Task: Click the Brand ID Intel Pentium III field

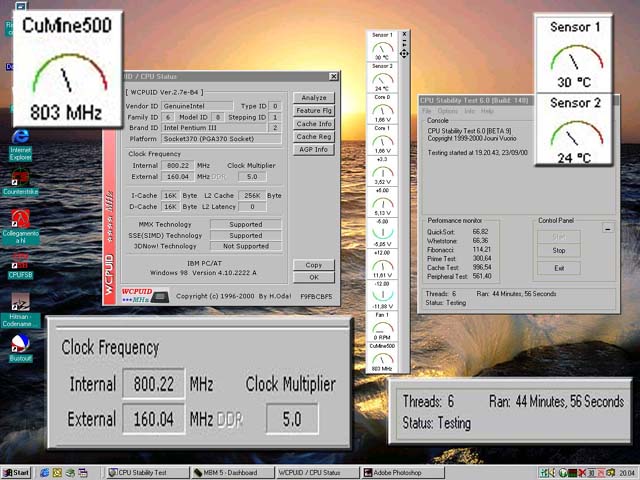Action: pos(214,128)
